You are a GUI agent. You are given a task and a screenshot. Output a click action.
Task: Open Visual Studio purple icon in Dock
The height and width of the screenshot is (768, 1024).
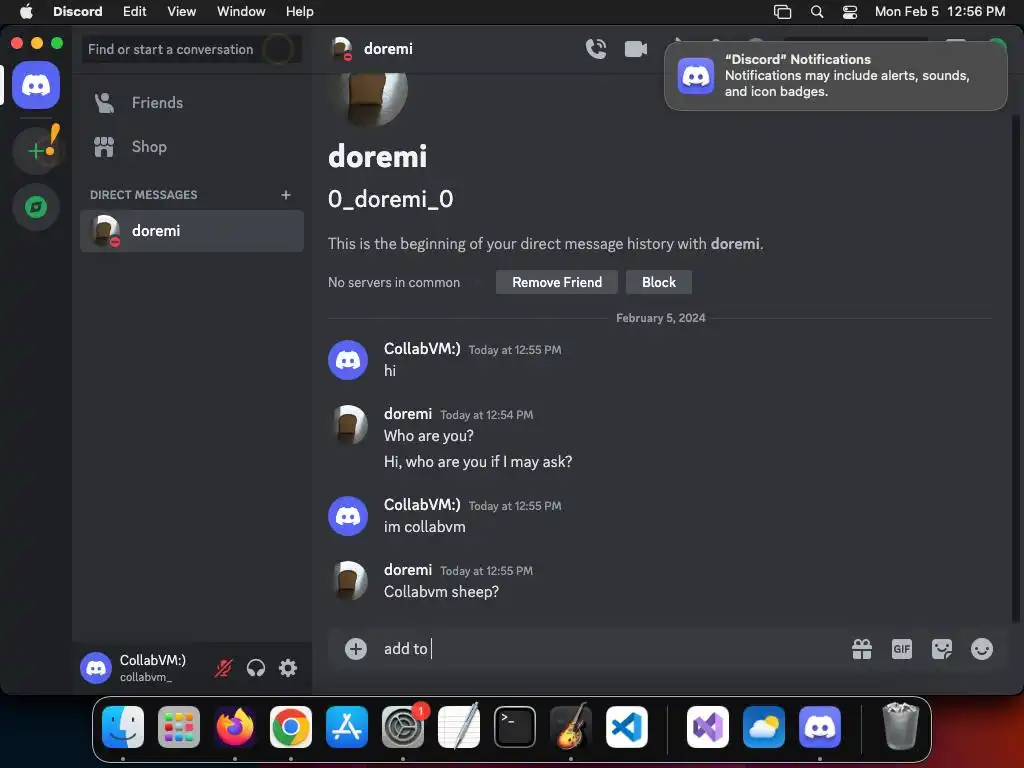(708, 727)
